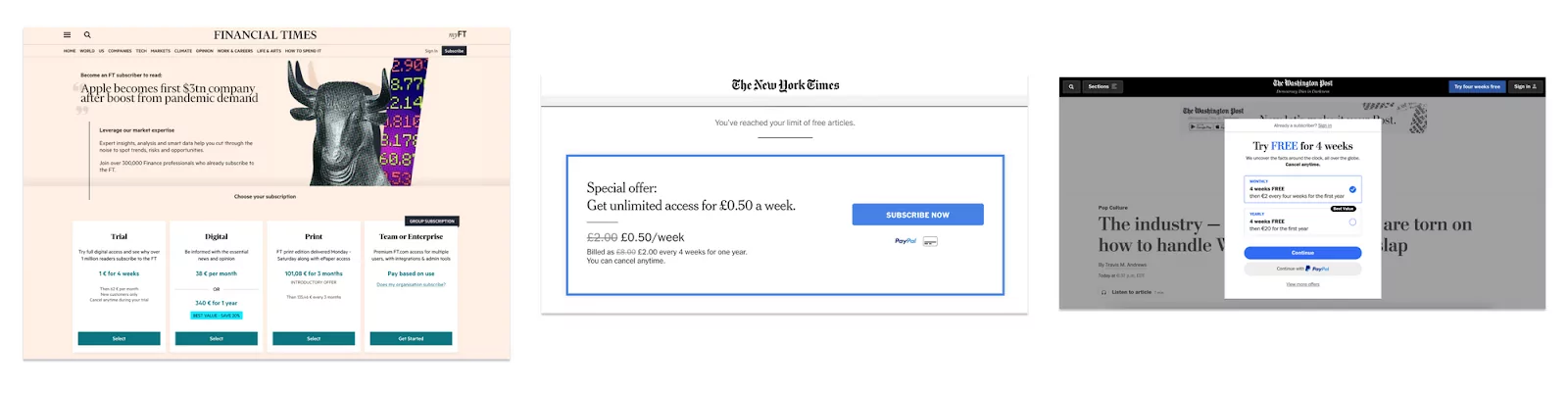The width and height of the screenshot is (1568, 394).
Task: Expand View more offers in paywall dialog
Action: pyautogui.click(x=1302, y=284)
